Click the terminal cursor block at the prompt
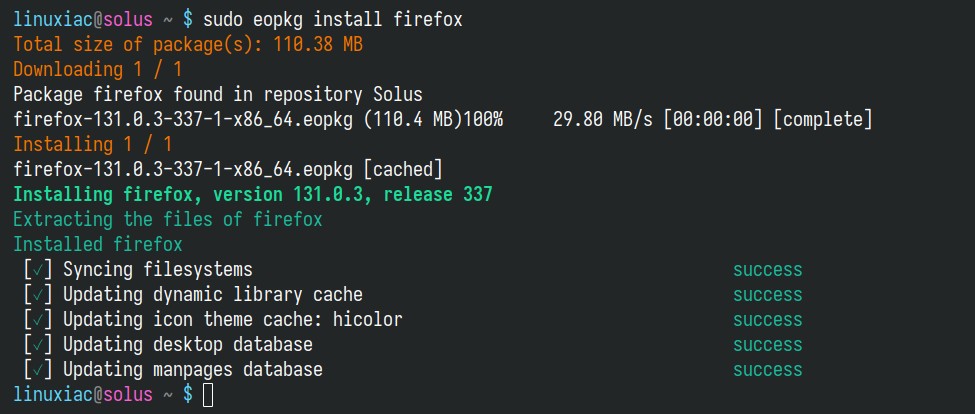The width and height of the screenshot is (975, 414). click(x=208, y=395)
